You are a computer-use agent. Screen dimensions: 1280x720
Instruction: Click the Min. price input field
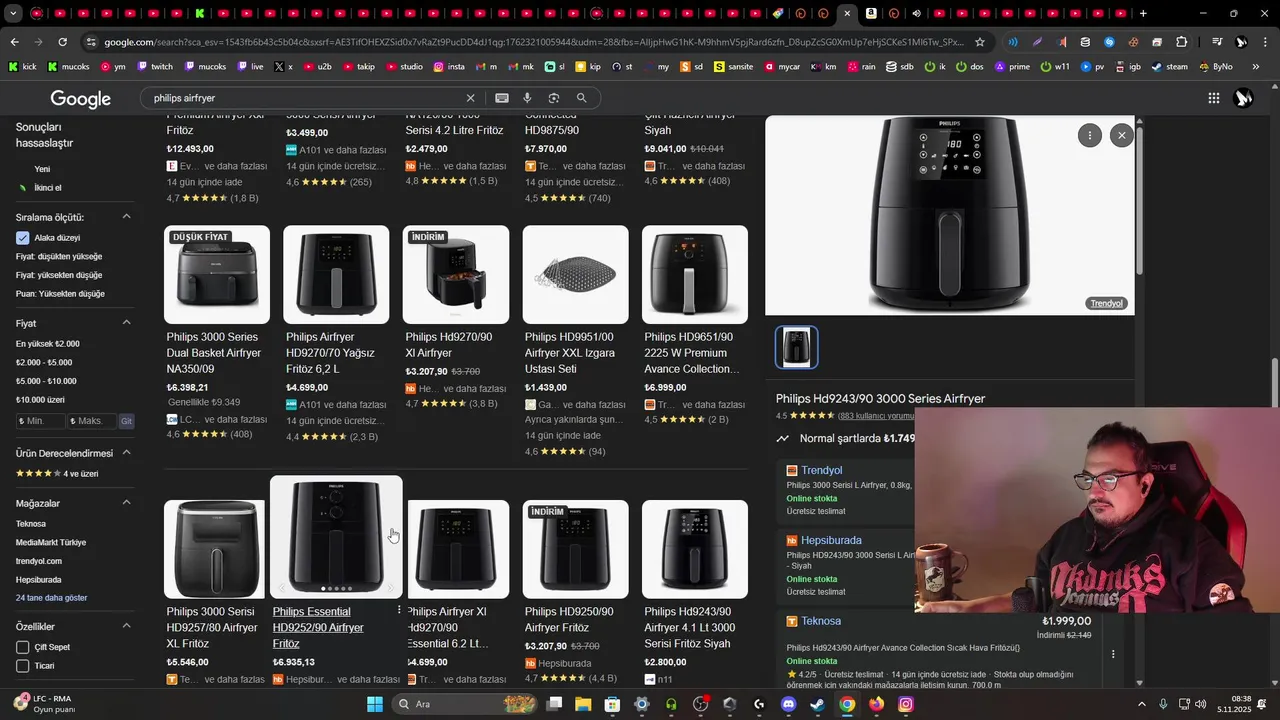coord(41,421)
